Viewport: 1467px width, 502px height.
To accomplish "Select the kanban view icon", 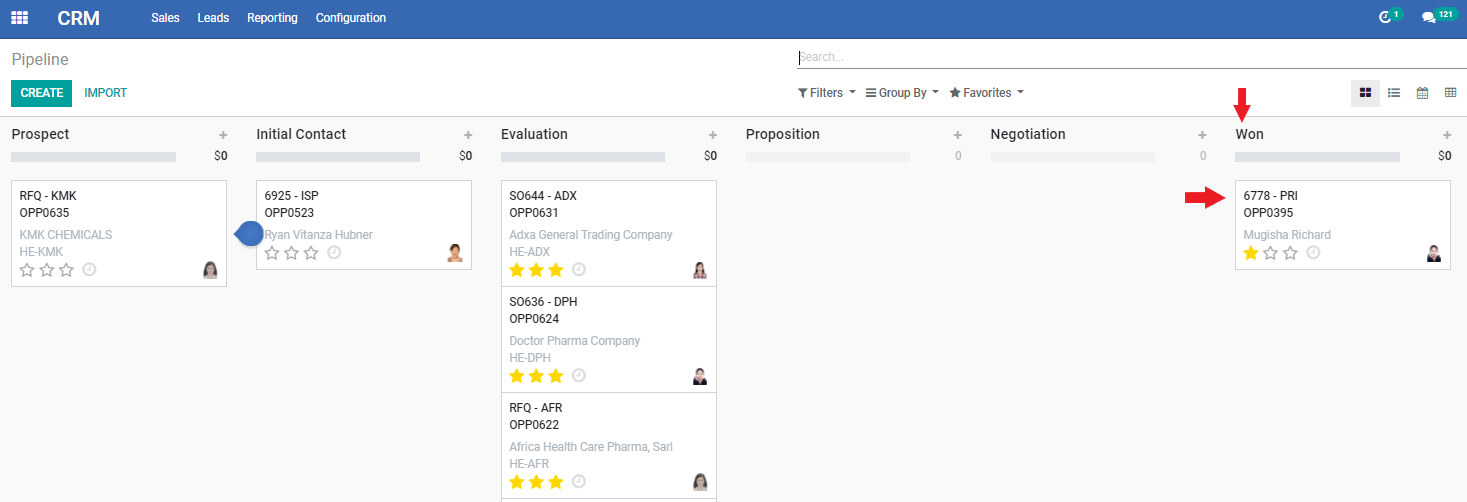I will pos(1366,93).
